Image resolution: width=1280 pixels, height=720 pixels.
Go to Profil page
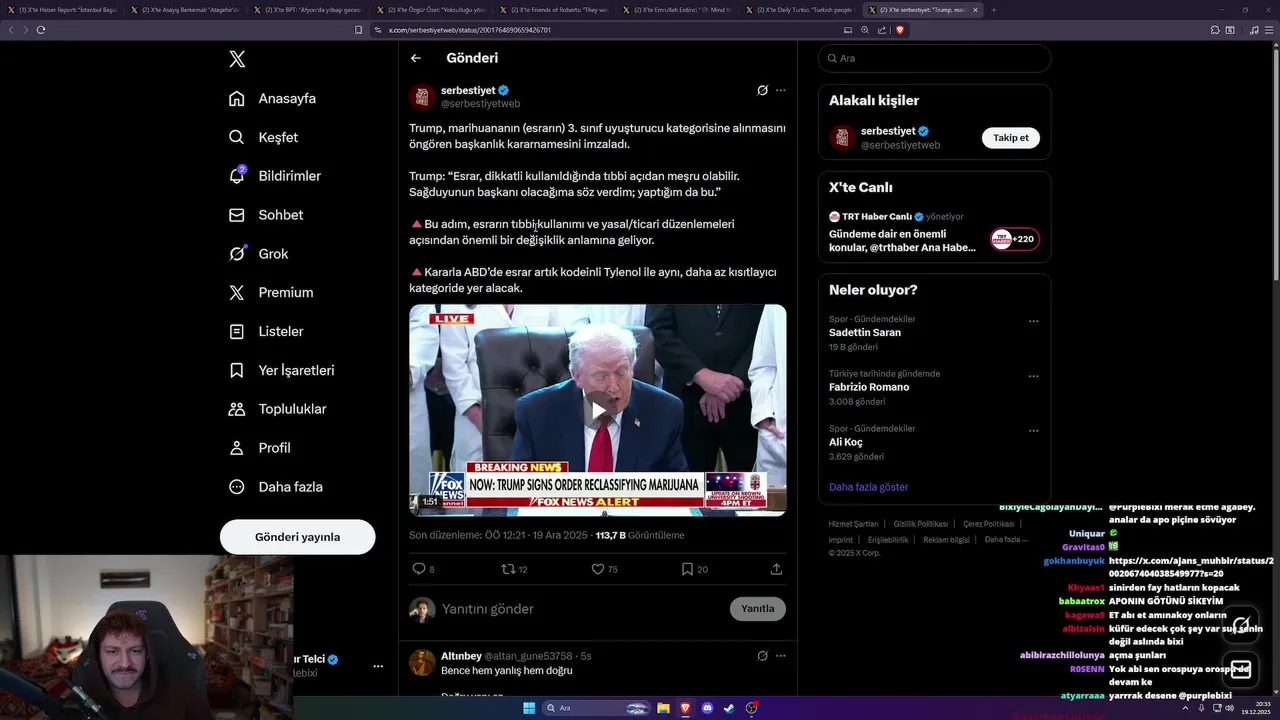coord(259,448)
